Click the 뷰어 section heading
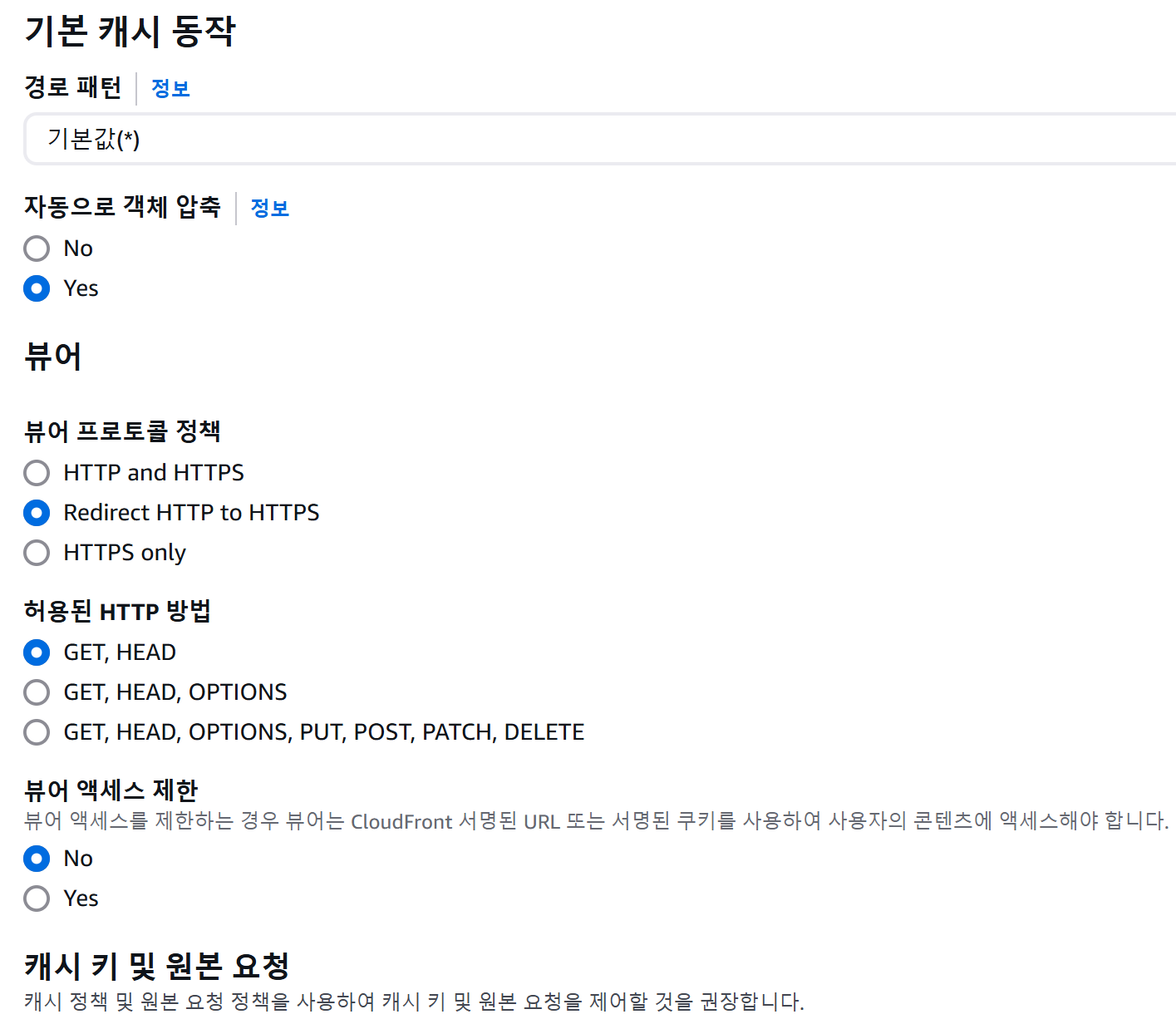Screen dimensions: 1176x1024 [52, 357]
